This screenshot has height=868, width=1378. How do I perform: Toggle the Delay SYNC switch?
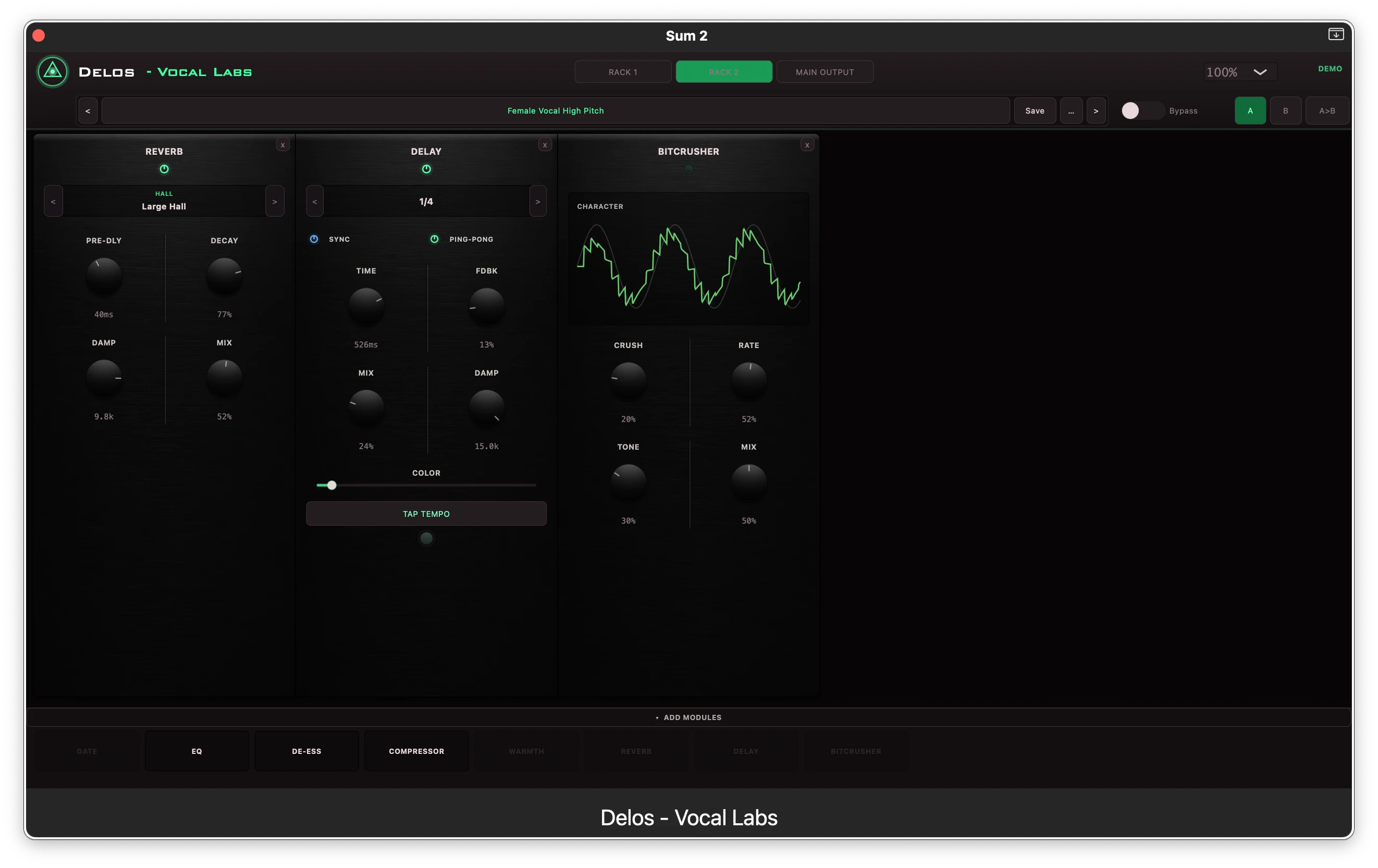[x=314, y=239]
